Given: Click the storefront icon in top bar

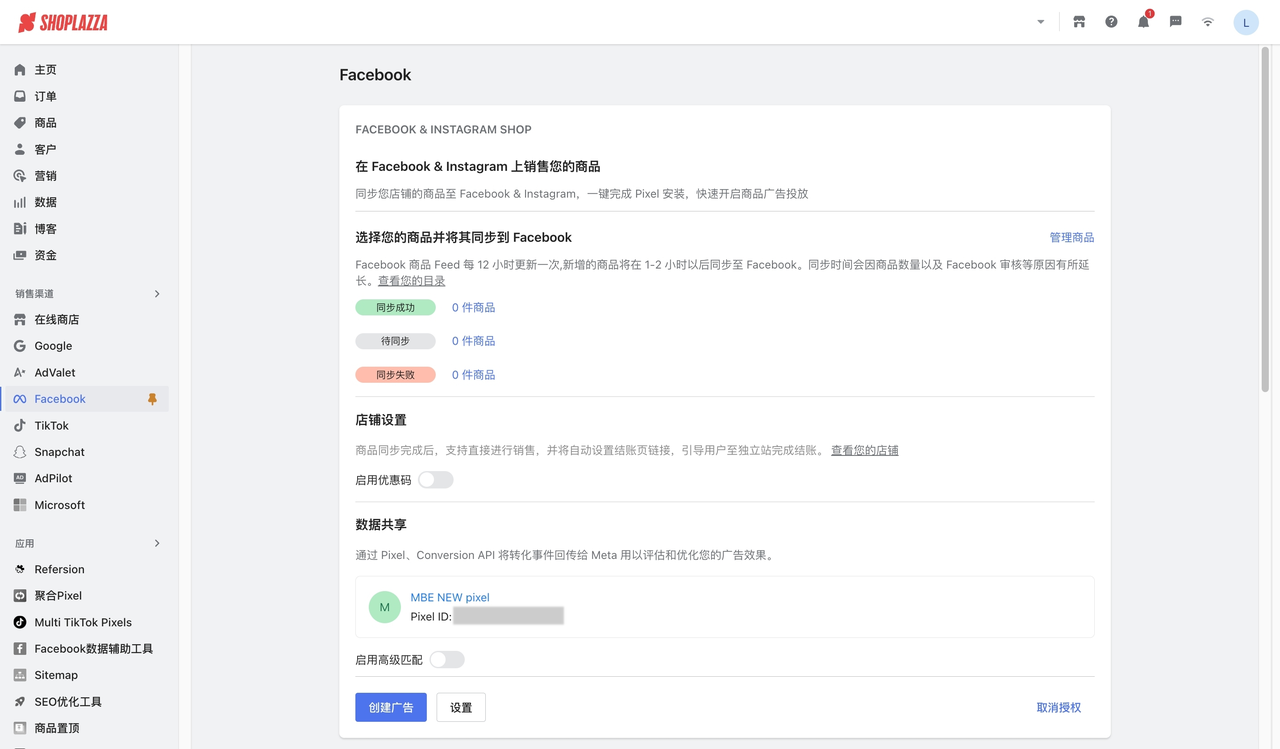Looking at the screenshot, I should [1079, 21].
